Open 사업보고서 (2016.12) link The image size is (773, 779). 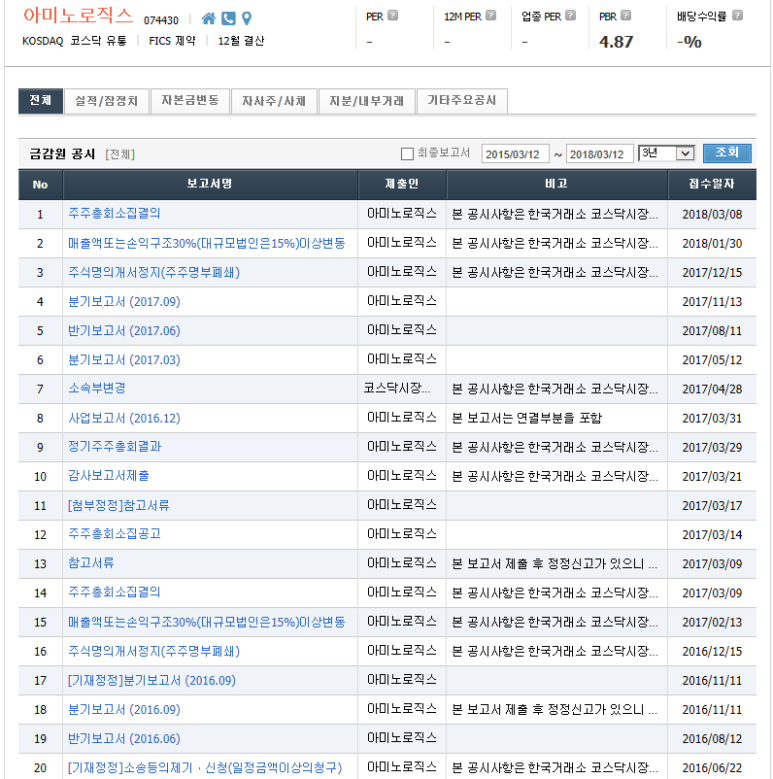(124, 418)
